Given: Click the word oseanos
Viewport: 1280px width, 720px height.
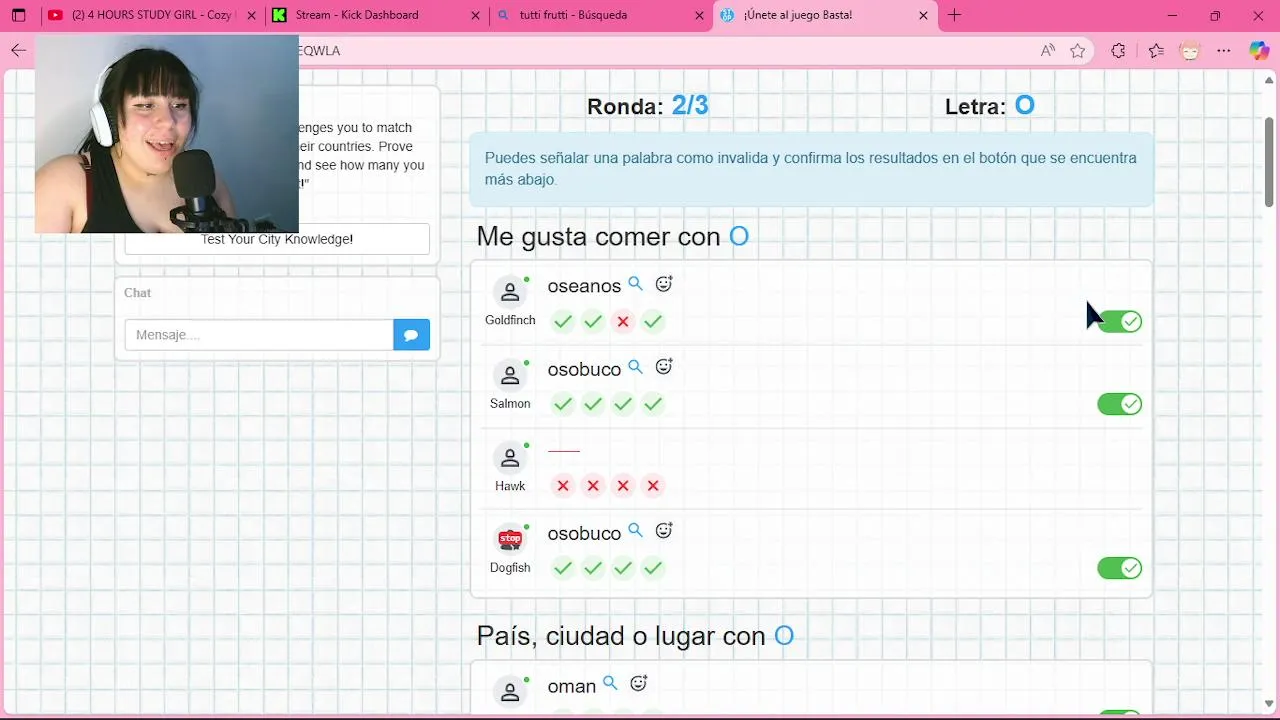Looking at the screenshot, I should point(584,286).
